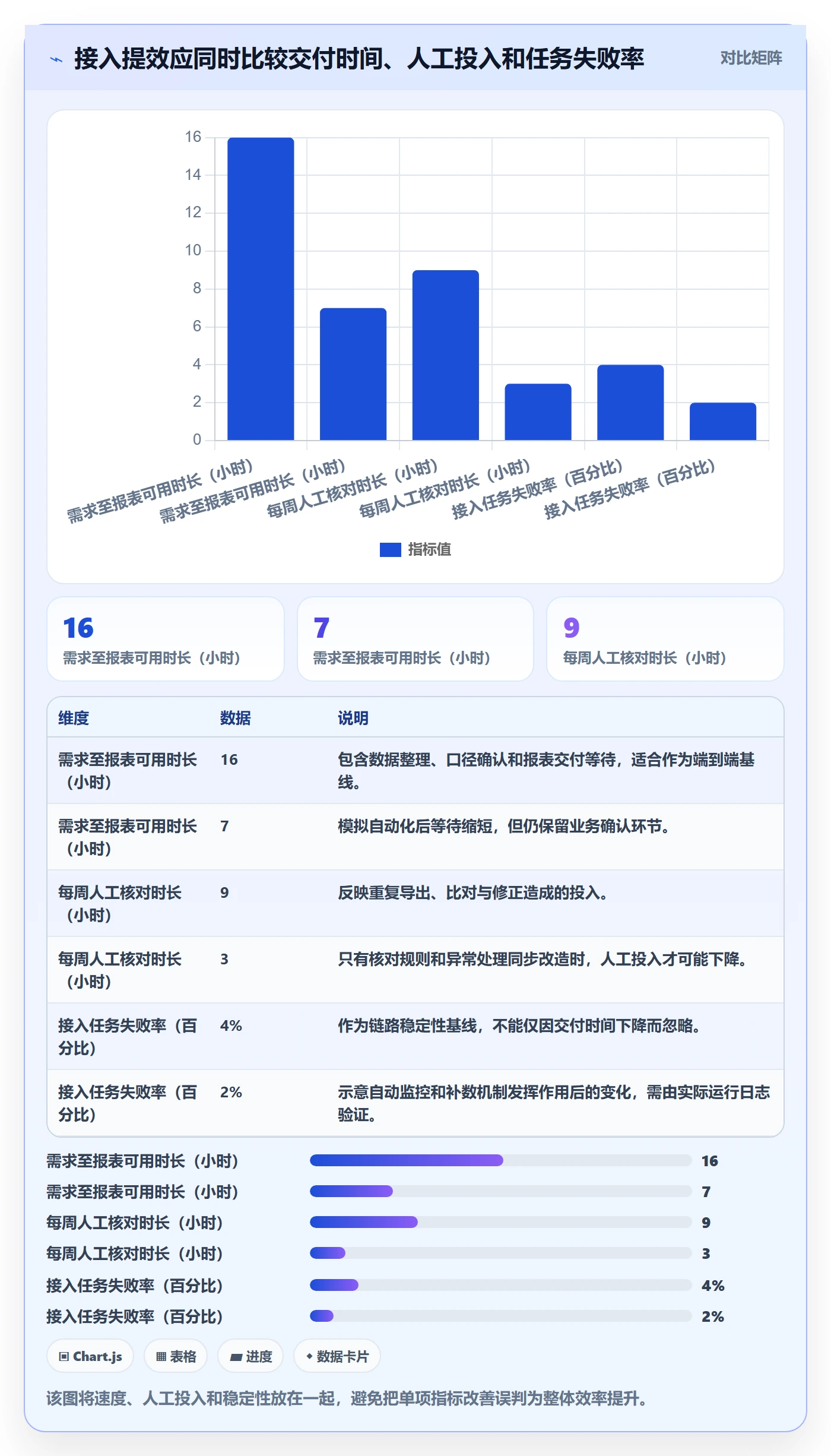The image size is (831, 1456).
Task: Click the 进度 tag chip
Action: point(250,1356)
